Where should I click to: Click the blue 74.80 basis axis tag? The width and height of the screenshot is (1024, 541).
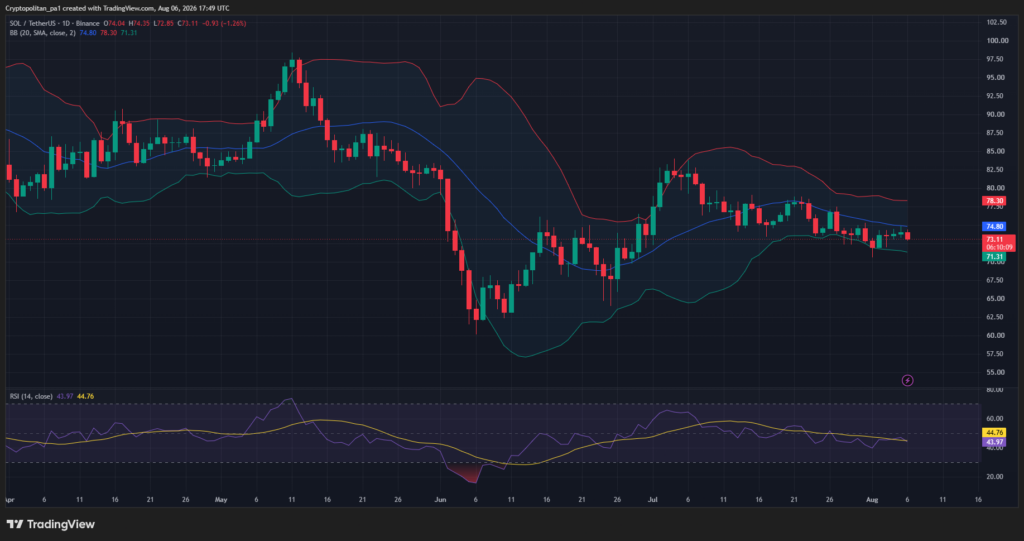point(994,227)
